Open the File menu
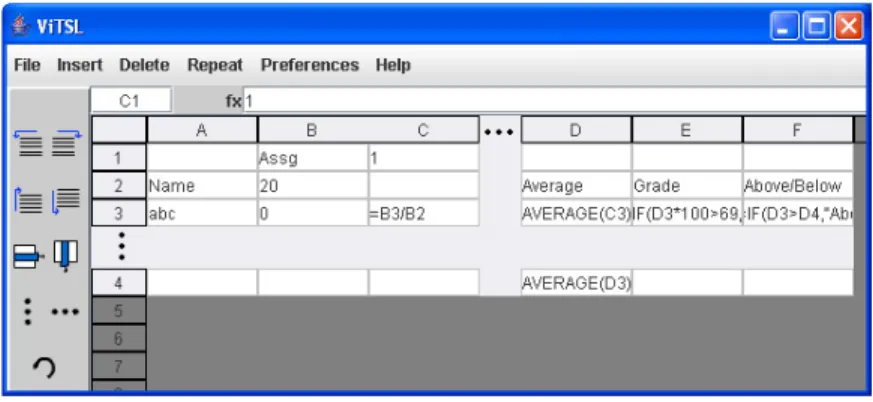 tap(27, 65)
